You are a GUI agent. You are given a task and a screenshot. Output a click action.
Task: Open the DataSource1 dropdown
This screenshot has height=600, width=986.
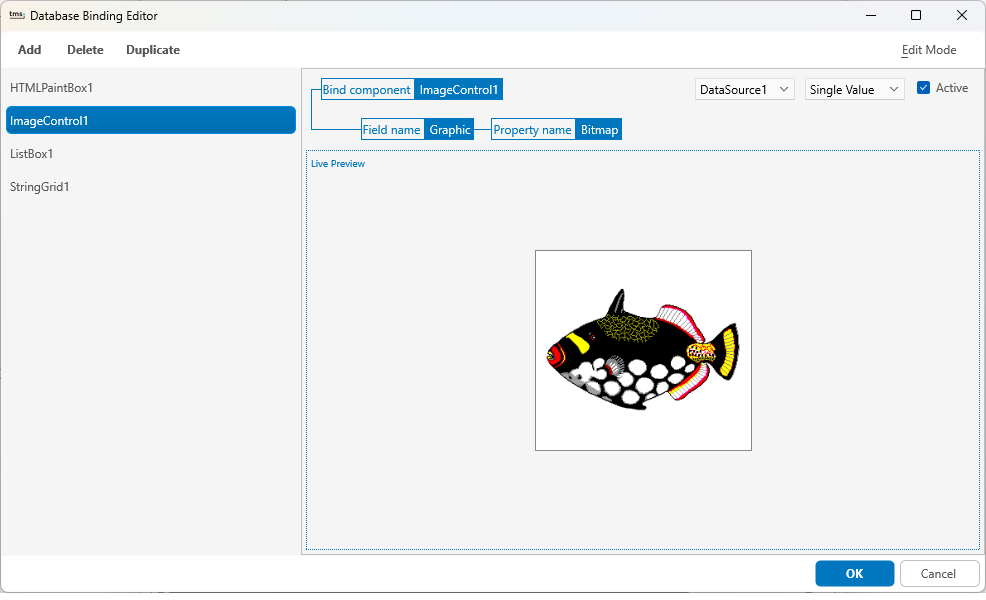pos(744,89)
